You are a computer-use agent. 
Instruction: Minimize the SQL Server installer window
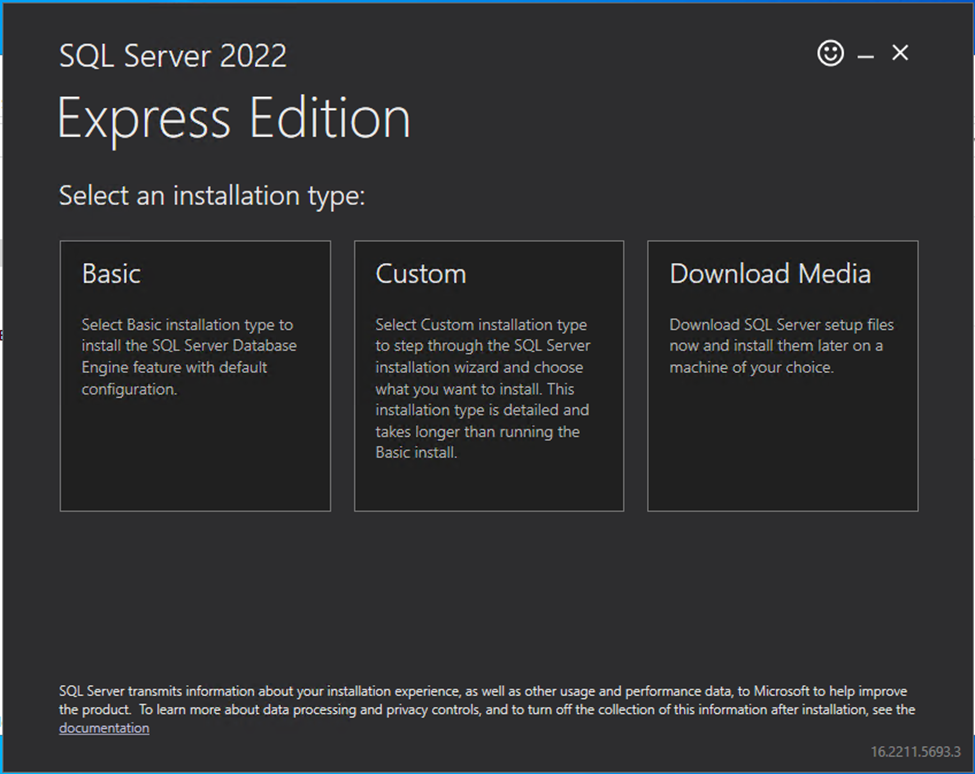[866, 56]
